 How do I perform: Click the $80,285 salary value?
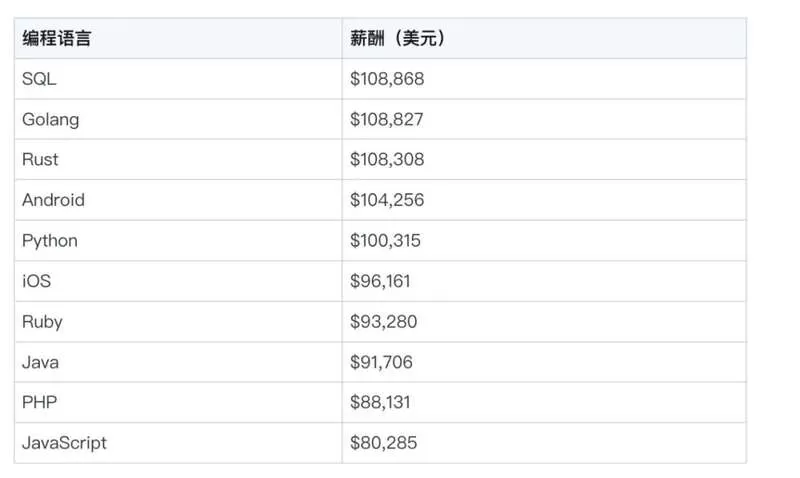pyautogui.click(x=383, y=443)
